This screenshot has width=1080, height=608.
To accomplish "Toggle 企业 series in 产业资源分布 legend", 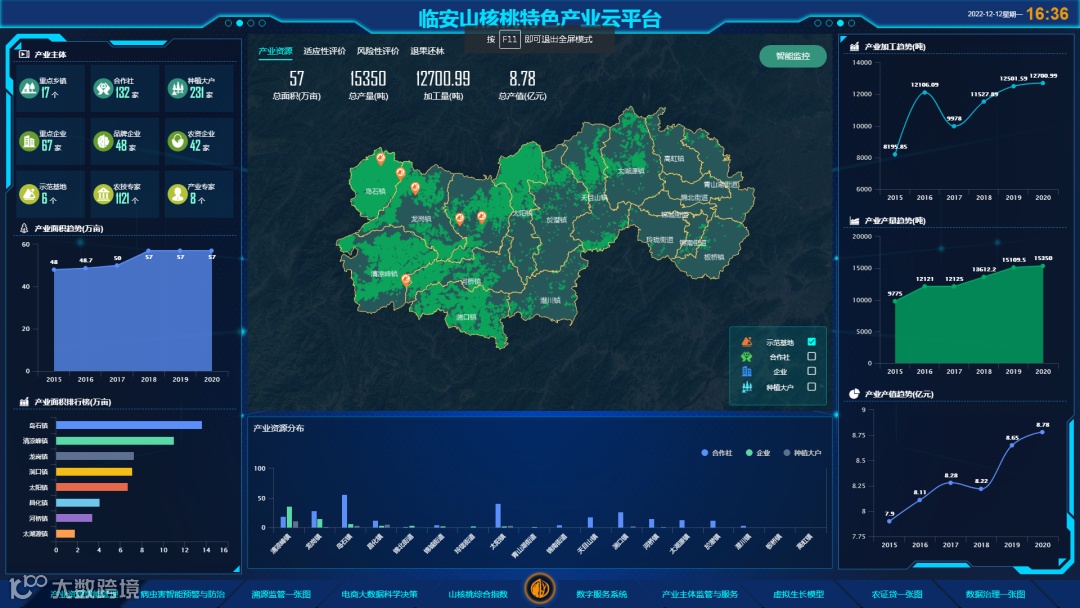I will [x=758, y=452].
